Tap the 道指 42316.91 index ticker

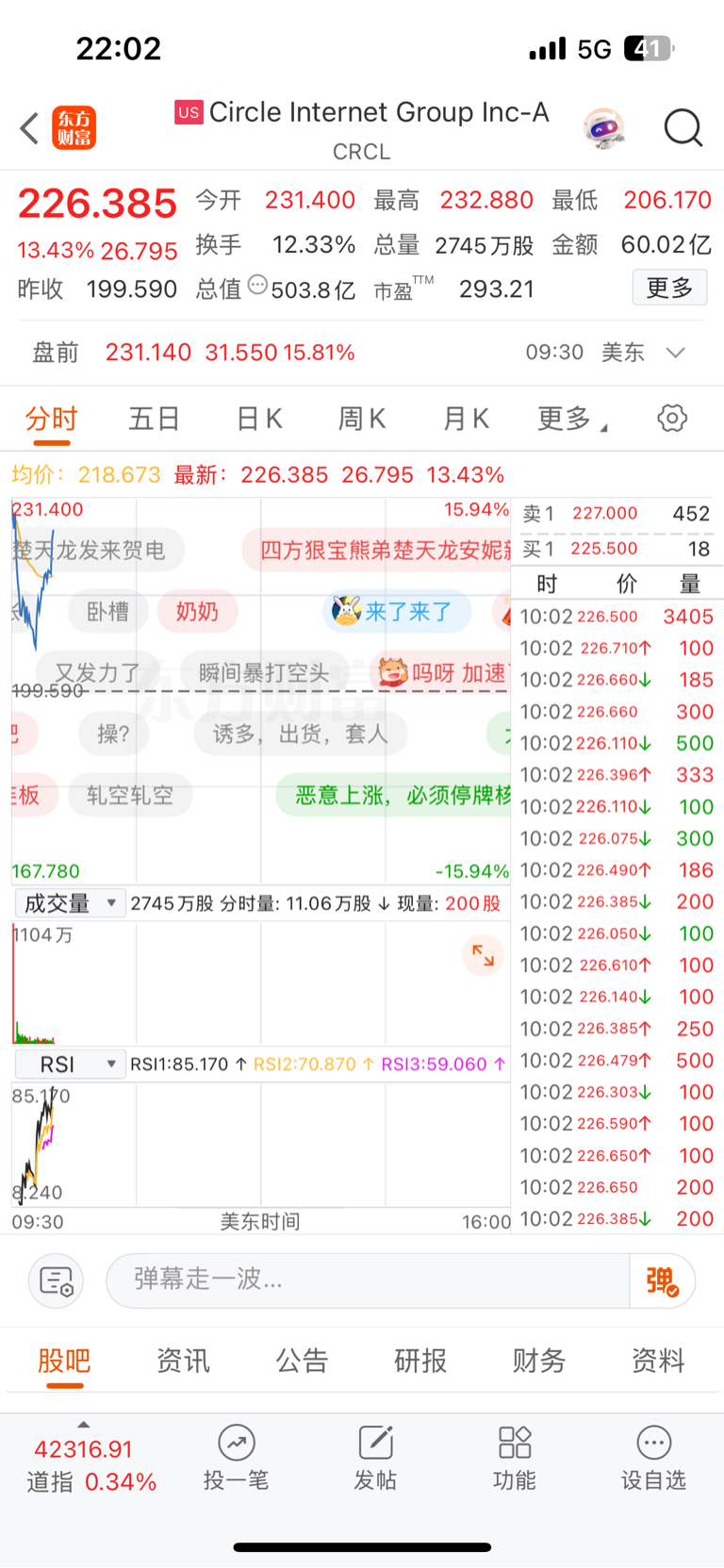pos(91,1466)
